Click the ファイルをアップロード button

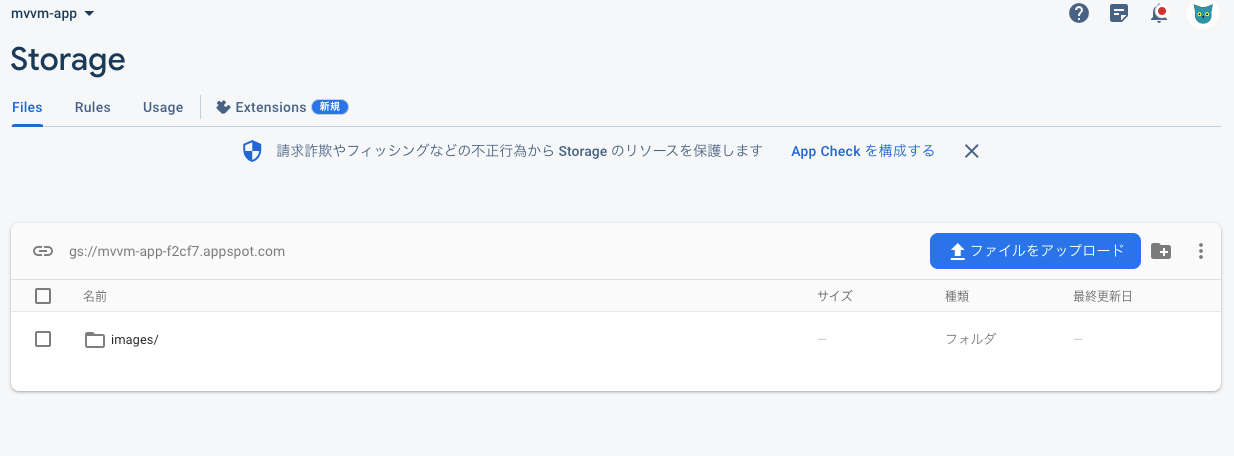tap(1035, 251)
